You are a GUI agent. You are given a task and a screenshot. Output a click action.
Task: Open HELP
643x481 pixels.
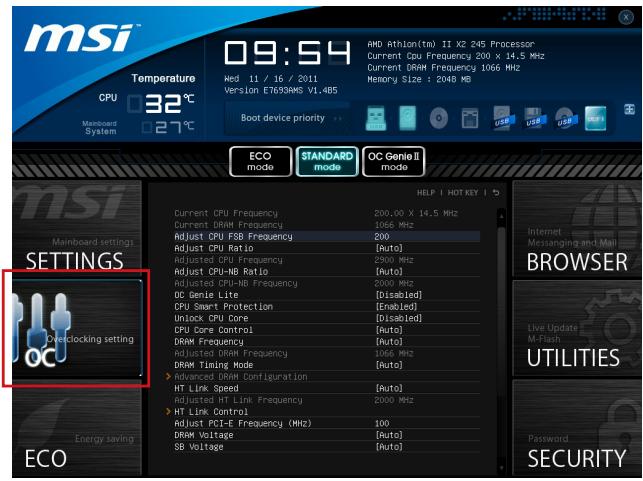click(426, 193)
